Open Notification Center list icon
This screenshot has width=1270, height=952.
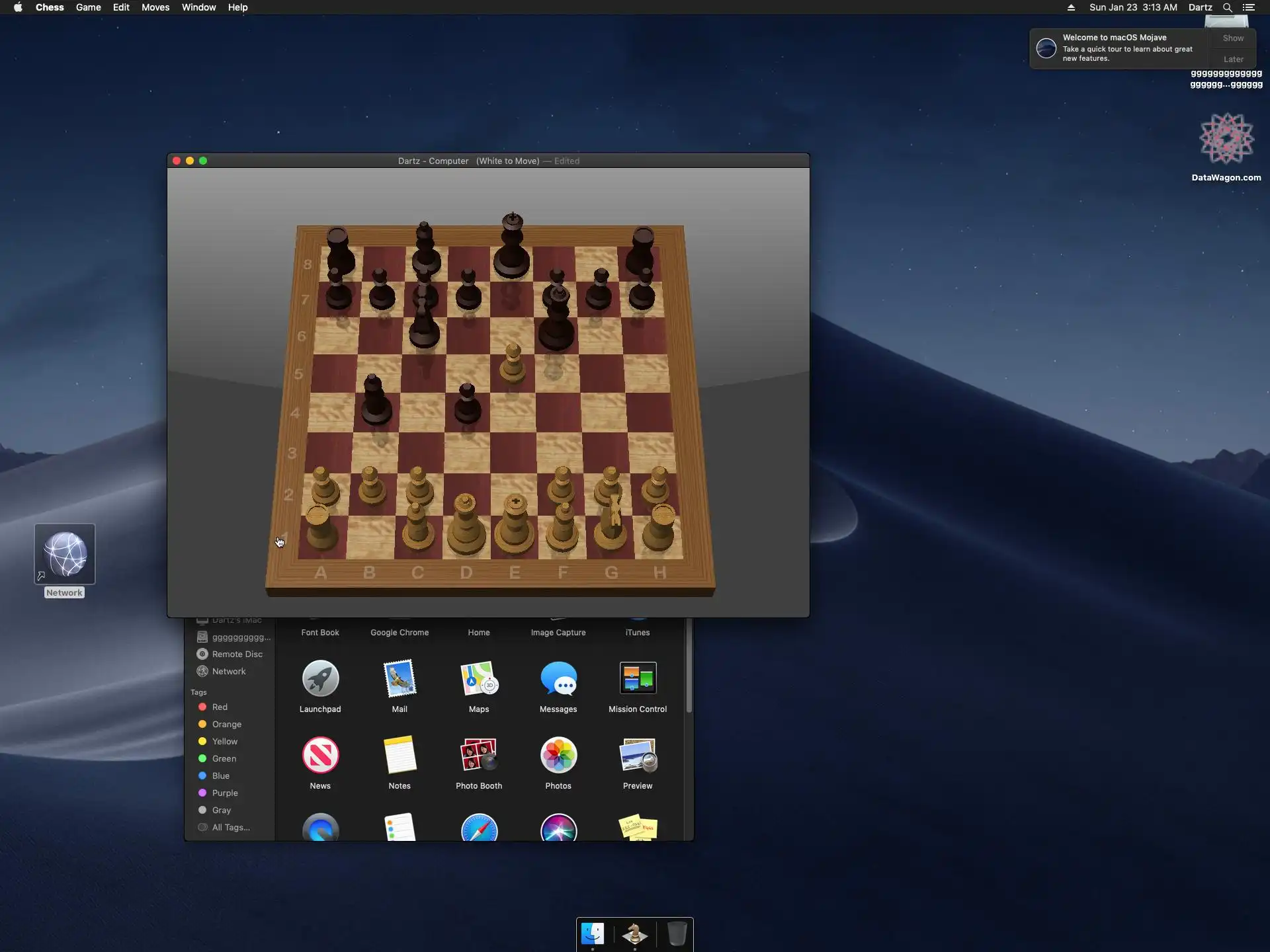point(1249,7)
